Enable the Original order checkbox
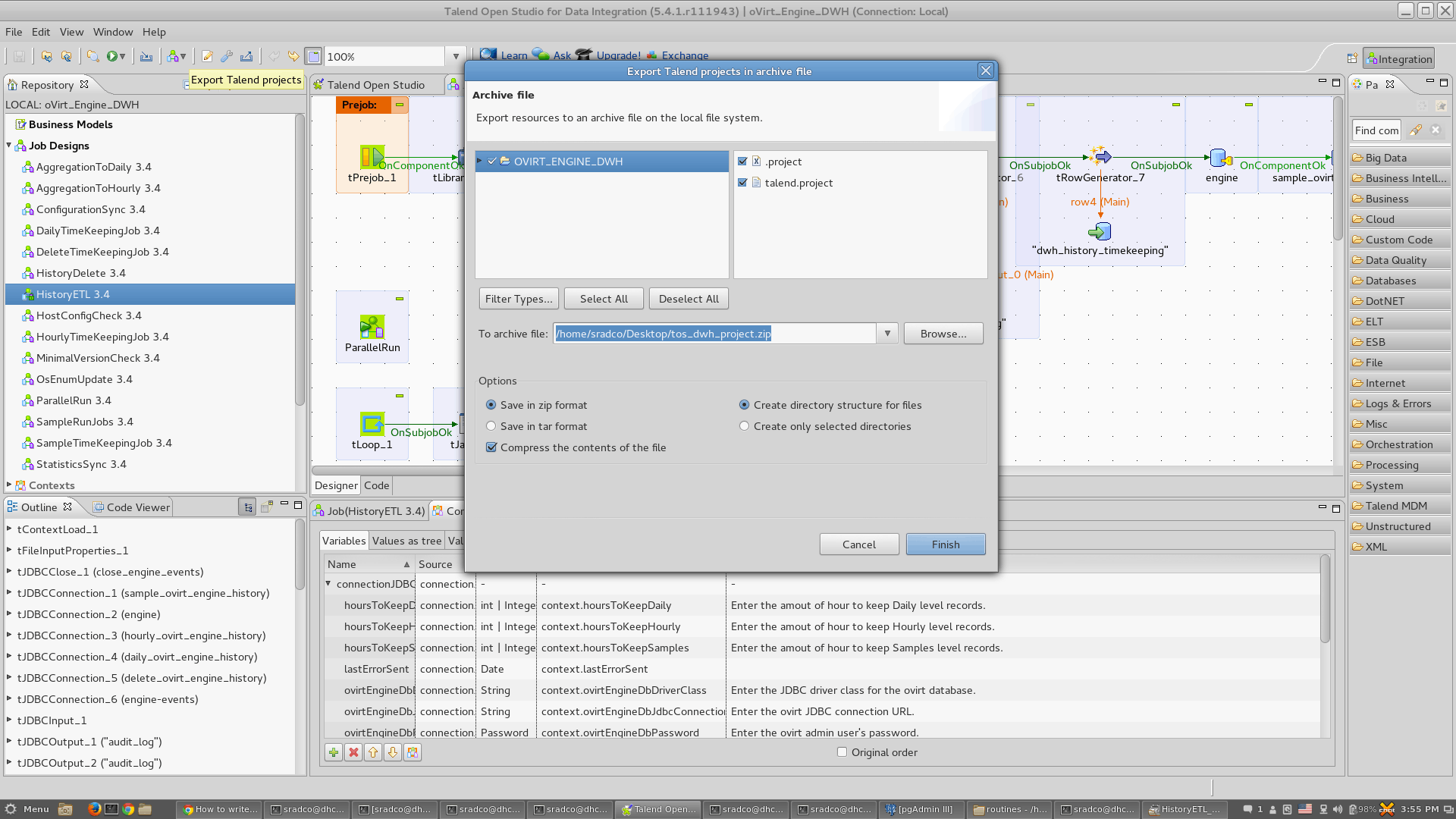Image resolution: width=1456 pixels, height=819 pixels. (x=842, y=752)
